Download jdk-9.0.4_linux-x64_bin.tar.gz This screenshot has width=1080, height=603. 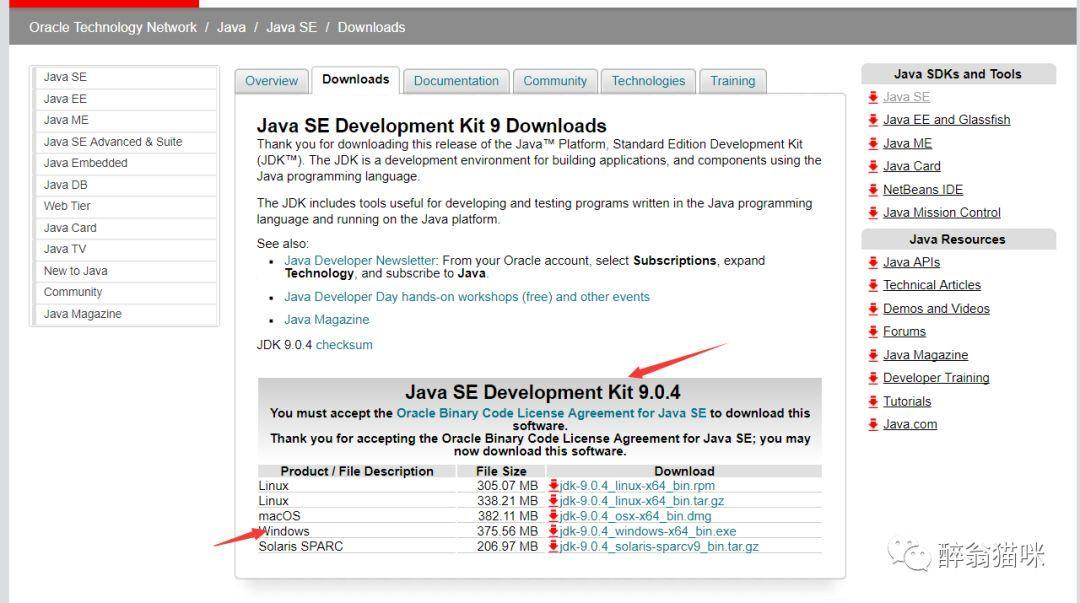[x=642, y=500]
